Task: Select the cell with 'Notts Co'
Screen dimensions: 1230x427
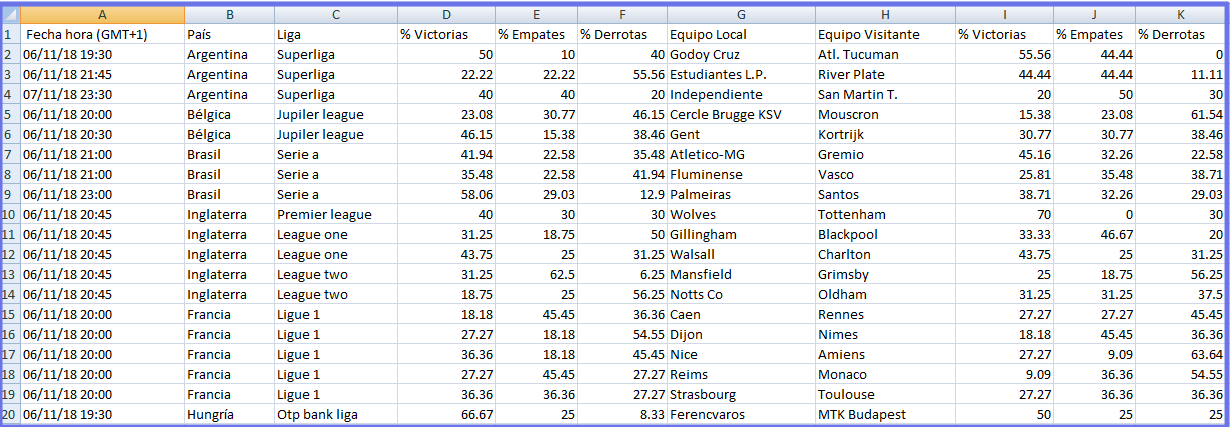Action: coord(741,294)
